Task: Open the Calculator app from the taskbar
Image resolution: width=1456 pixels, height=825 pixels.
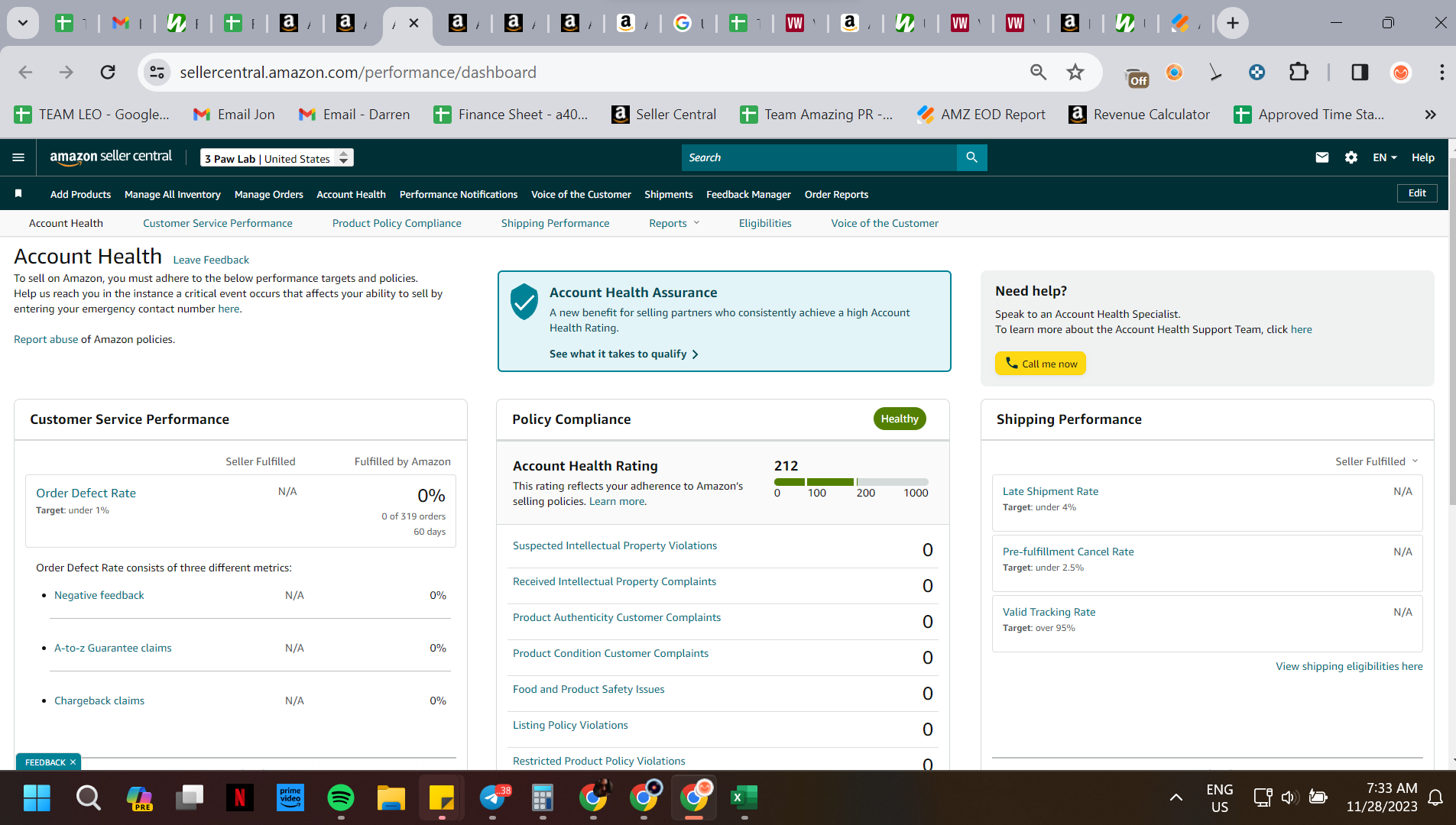Action: (x=542, y=797)
